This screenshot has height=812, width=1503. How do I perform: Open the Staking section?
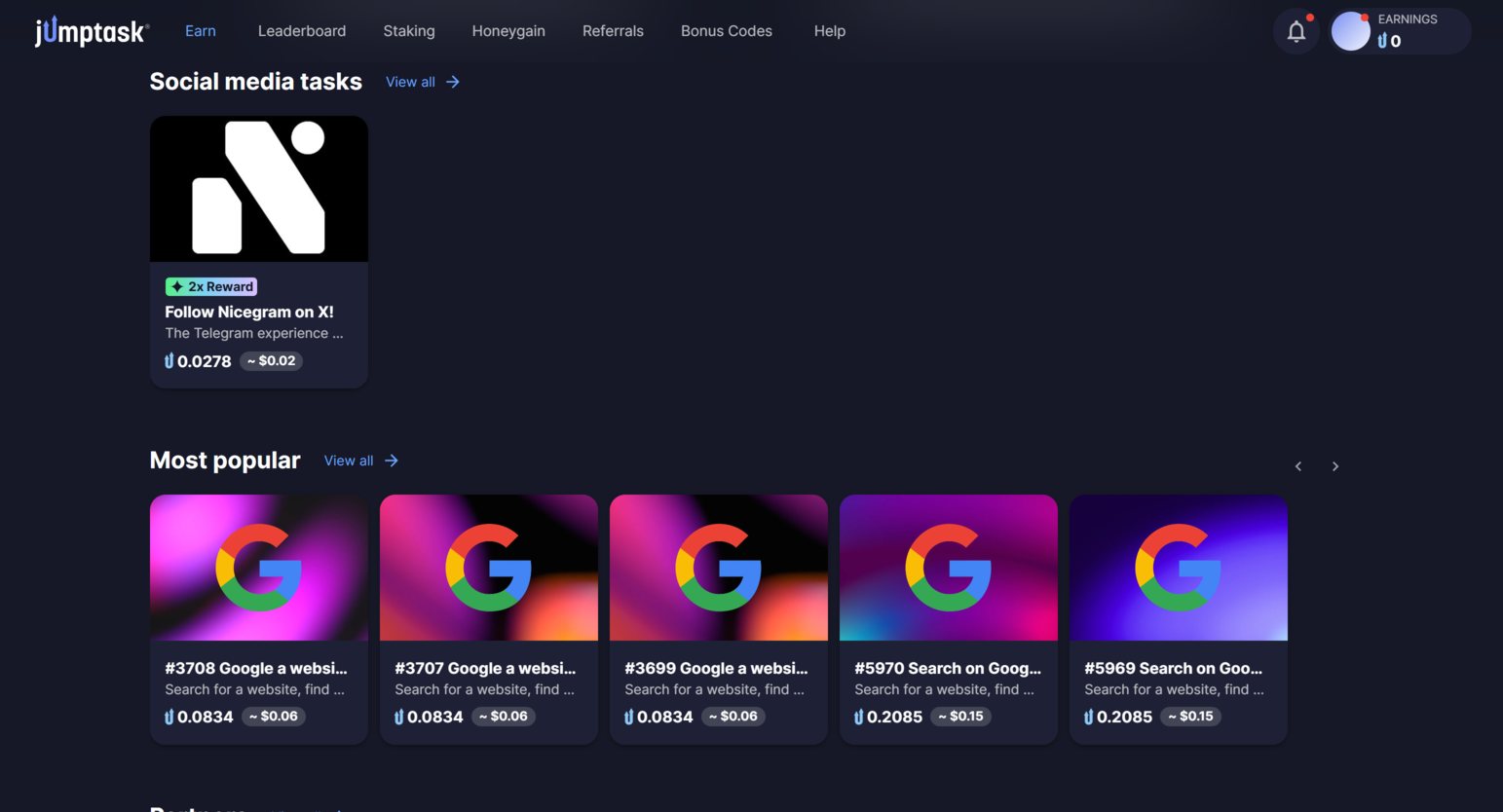(408, 30)
